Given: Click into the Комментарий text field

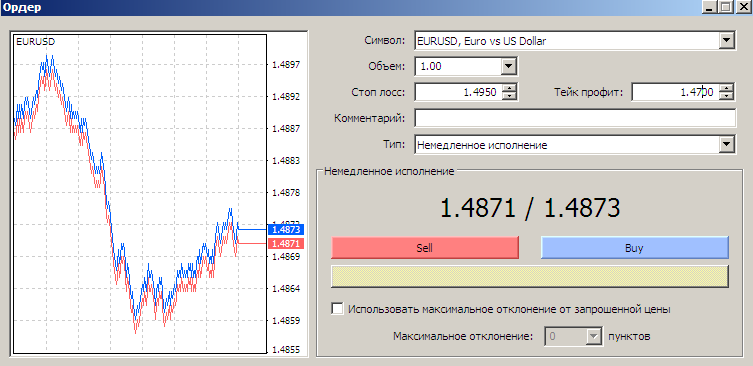Looking at the screenshot, I should pyautogui.click(x=575, y=118).
